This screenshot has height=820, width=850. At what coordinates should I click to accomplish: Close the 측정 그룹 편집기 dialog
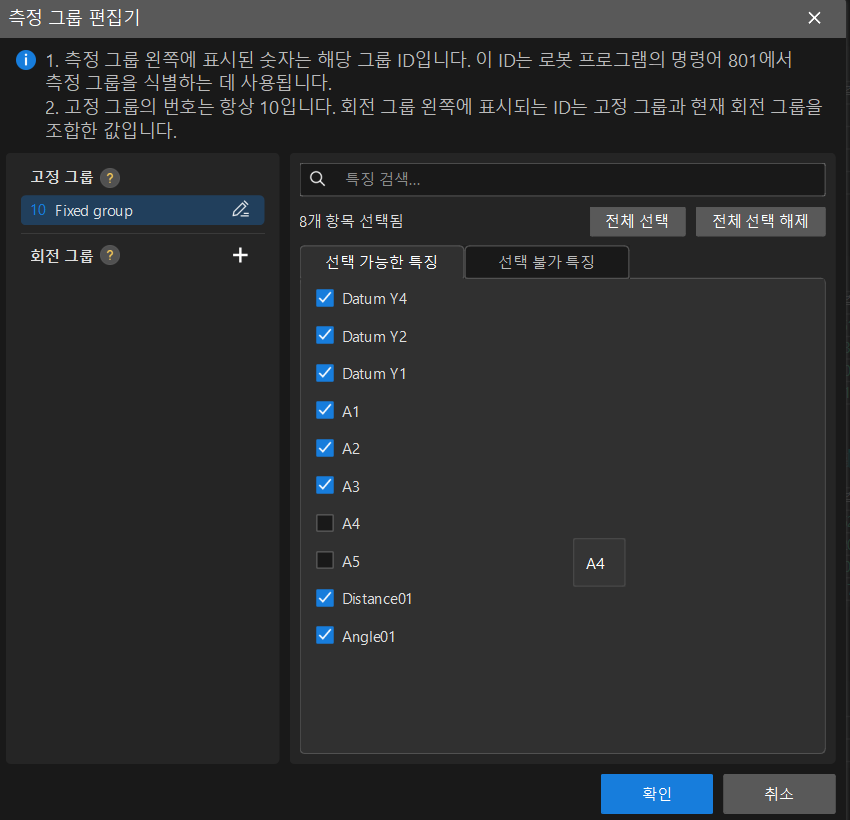point(814,18)
